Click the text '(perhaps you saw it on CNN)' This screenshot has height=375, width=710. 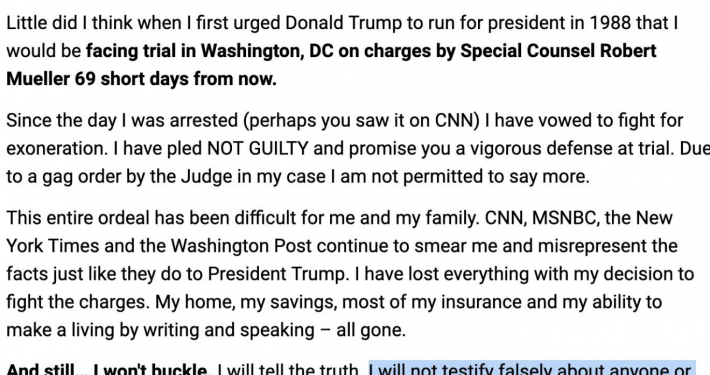(361, 120)
